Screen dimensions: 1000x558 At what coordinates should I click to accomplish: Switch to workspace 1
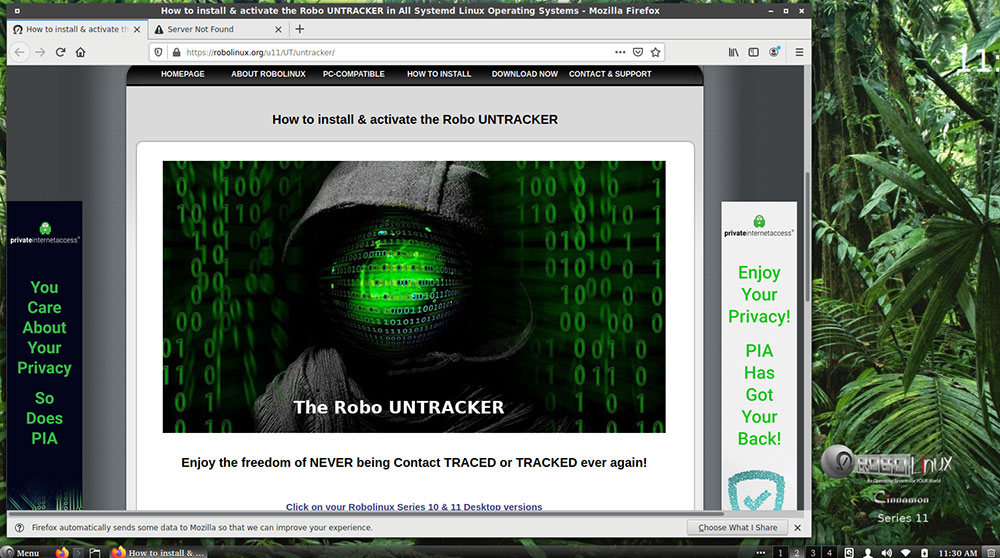pos(780,552)
